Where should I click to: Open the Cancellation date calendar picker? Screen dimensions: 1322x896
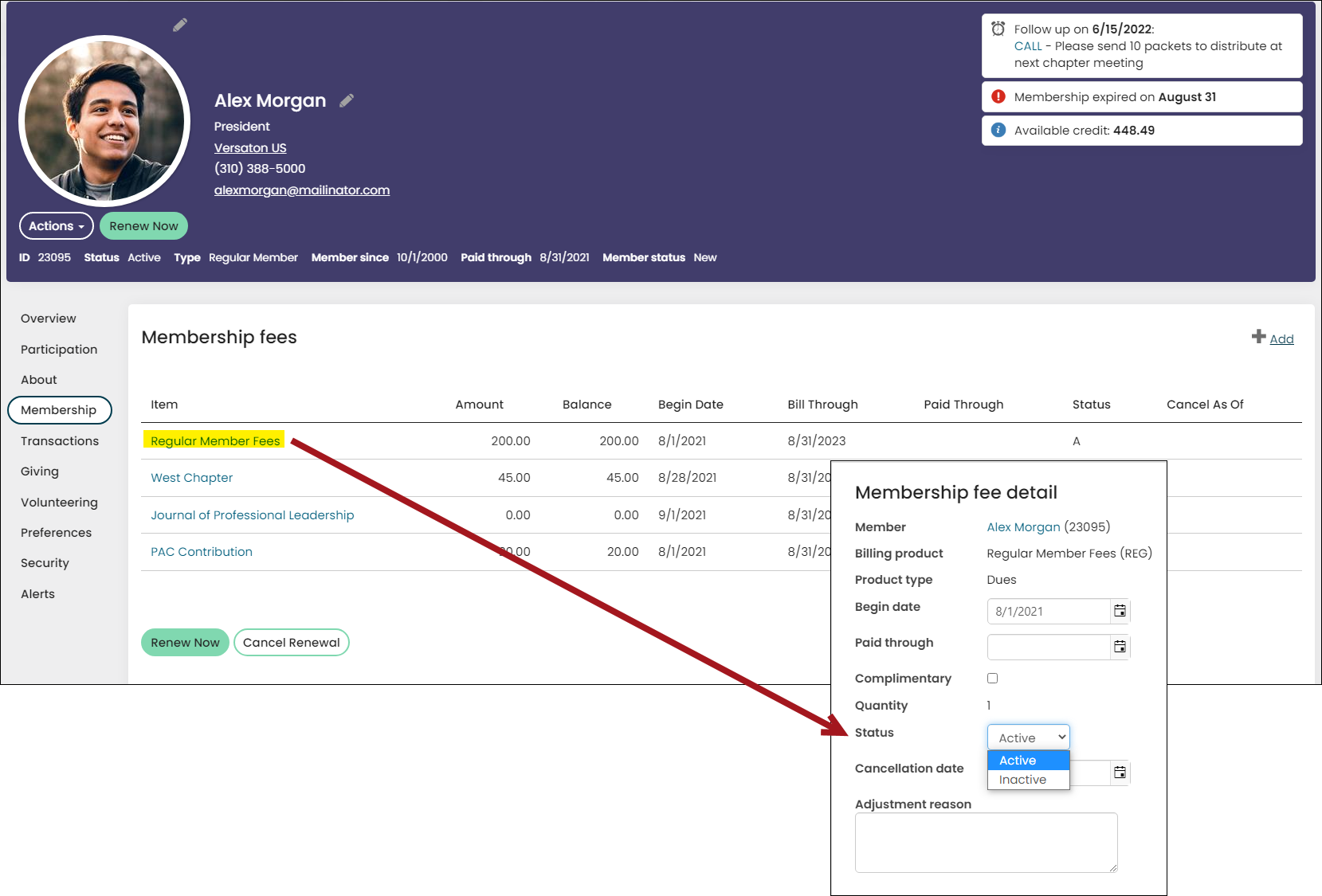click(1120, 773)
